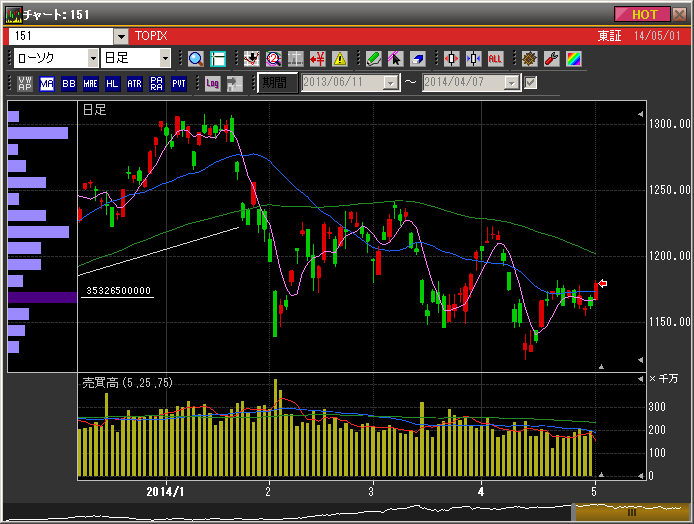Open the rainbow color settings icon
This screenshot has height=524, width=694.
tap(573, 58)
